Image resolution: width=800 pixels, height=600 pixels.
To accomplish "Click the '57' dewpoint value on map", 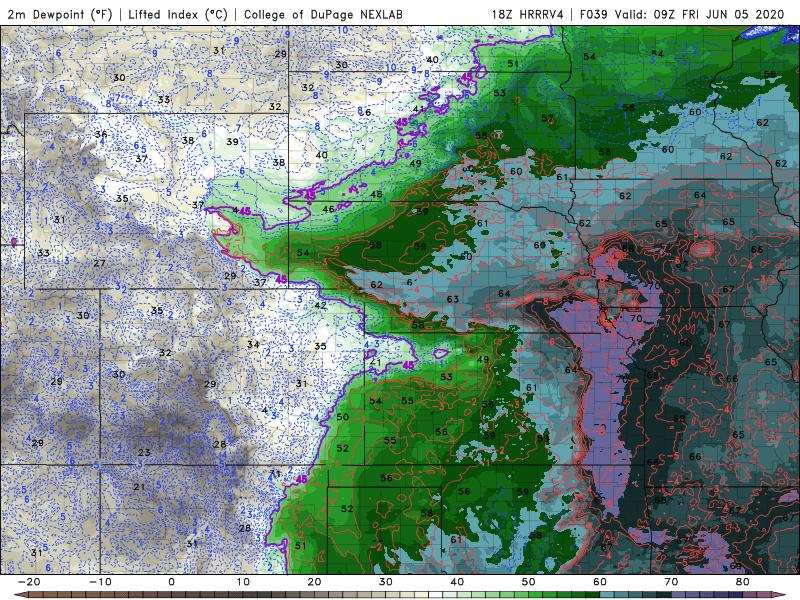I will point(547,118).
